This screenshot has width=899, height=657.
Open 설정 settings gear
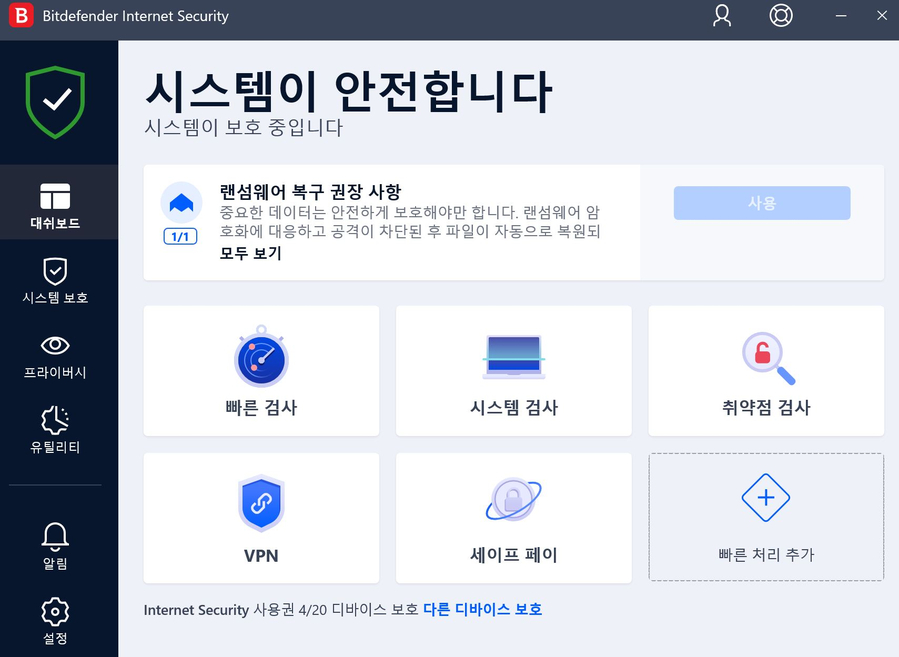55,620
